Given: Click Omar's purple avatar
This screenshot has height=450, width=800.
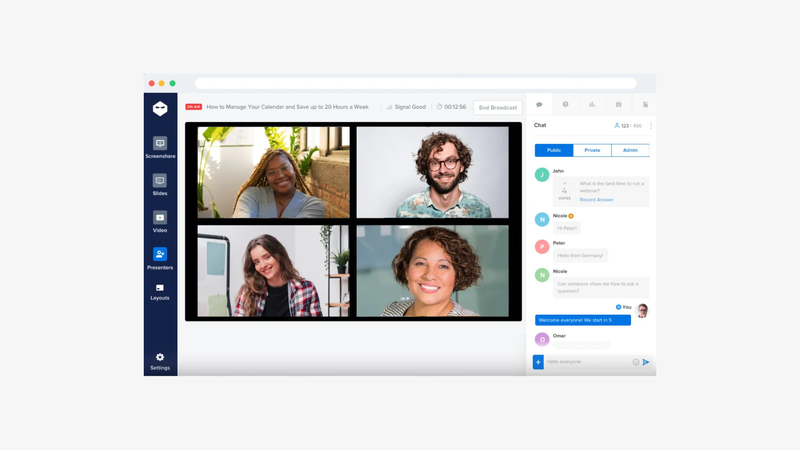Looking at the screenshot, I should [x=542, y=339].
